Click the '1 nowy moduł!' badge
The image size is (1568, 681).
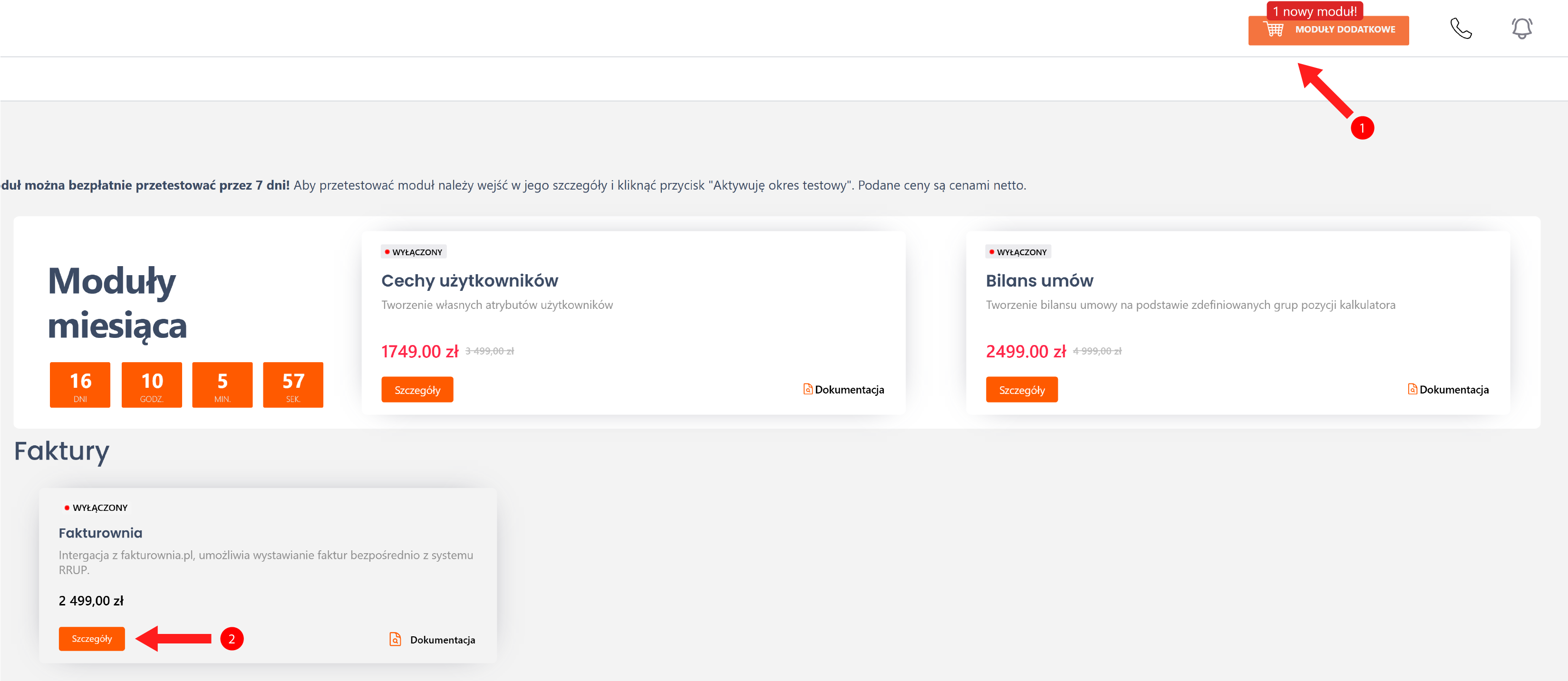[x=1314, y=11]
